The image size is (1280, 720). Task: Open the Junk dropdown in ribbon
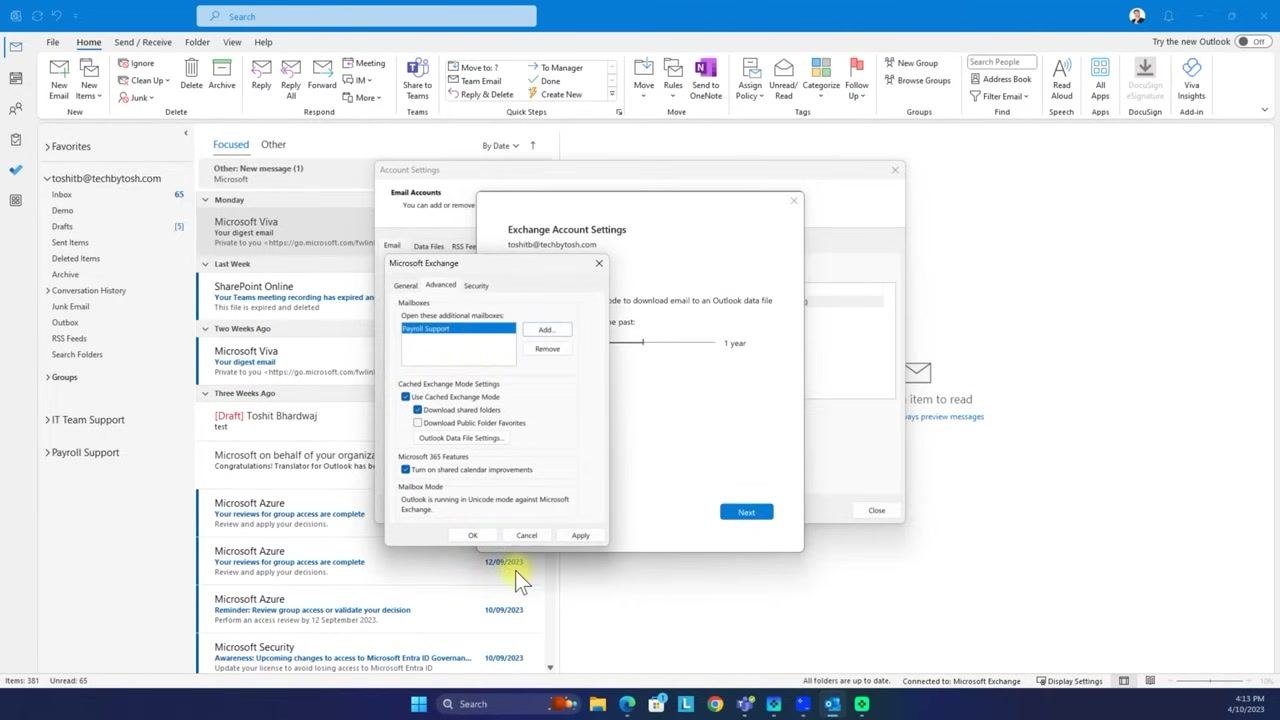137,97
